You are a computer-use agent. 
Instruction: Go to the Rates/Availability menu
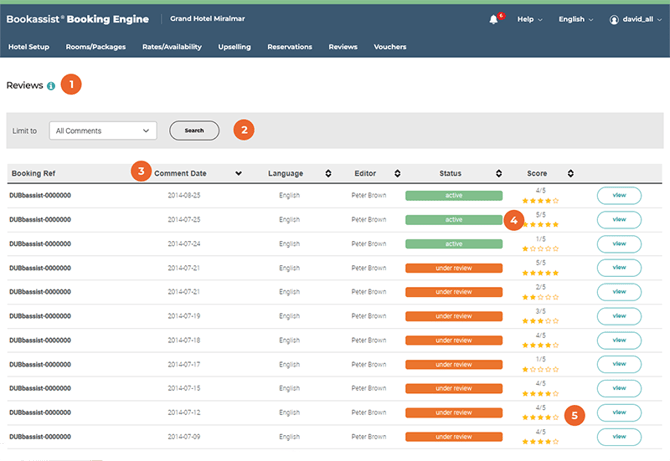[172, 47]
